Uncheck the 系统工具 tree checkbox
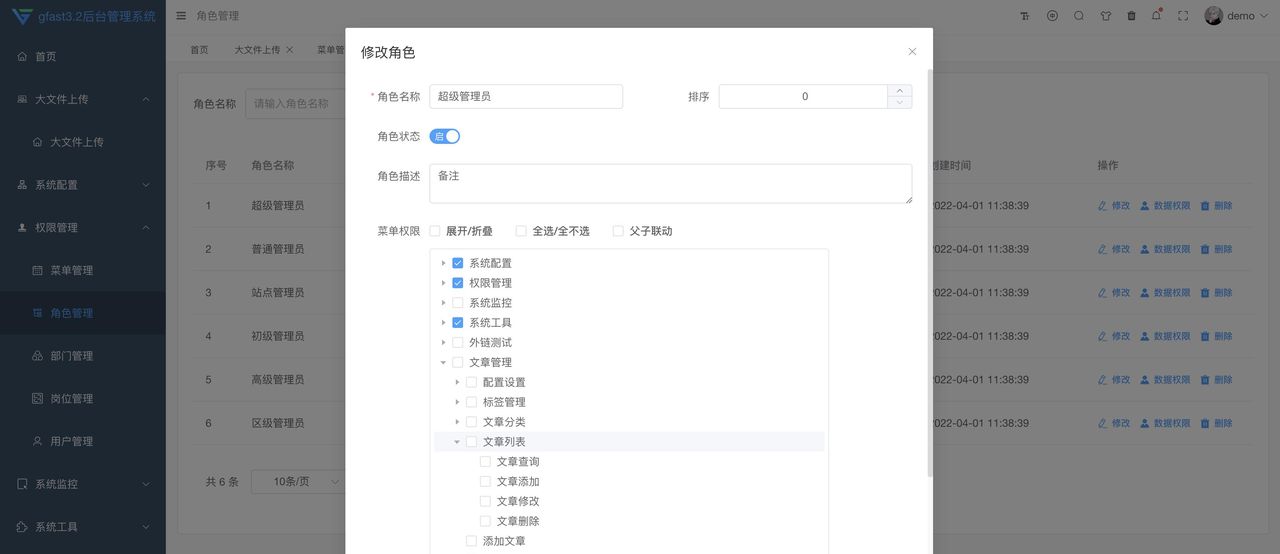The image size is (1280, 554). pos(458,323)
